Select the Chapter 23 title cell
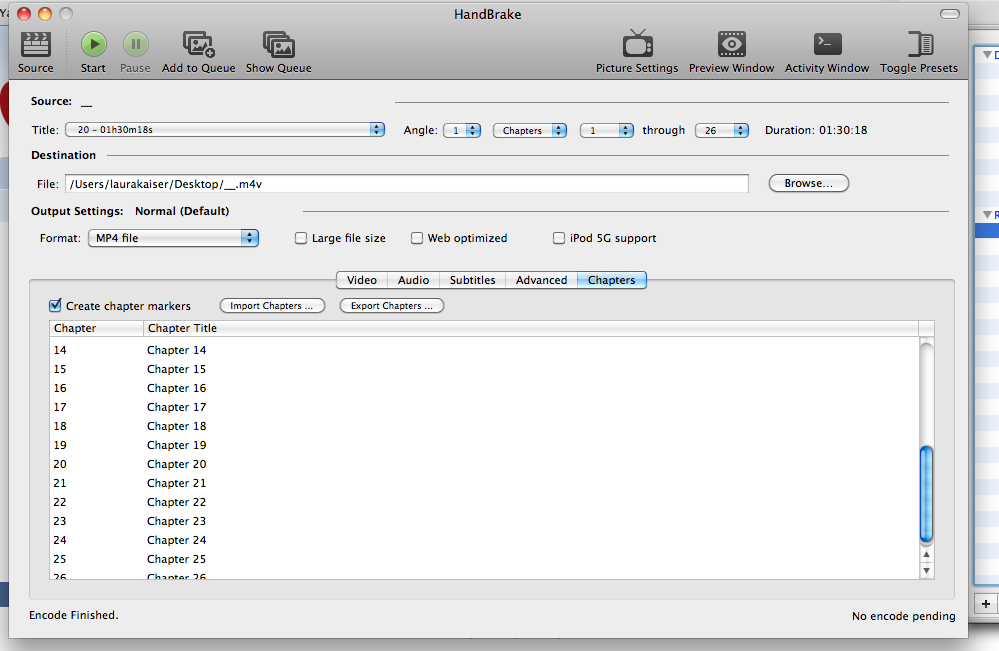Image resolution: width=999 pixels, height=651 pixels. pos(176,521)
